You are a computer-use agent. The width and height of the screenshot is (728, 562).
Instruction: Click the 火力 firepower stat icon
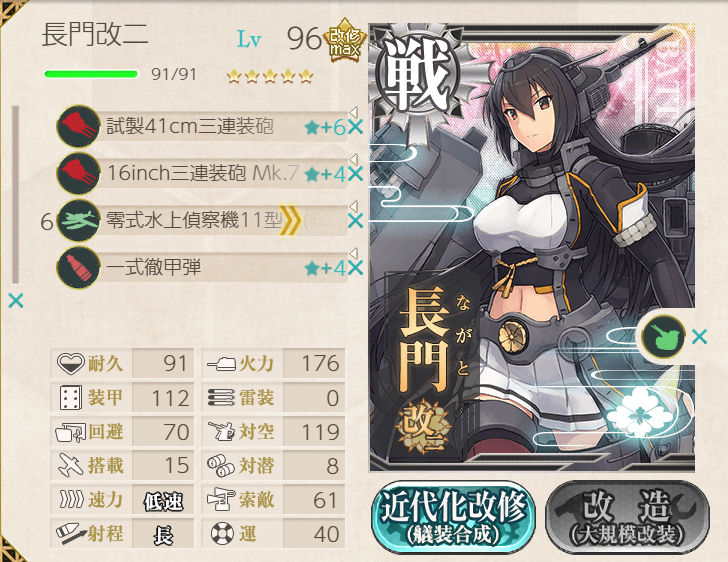[221, 363]
